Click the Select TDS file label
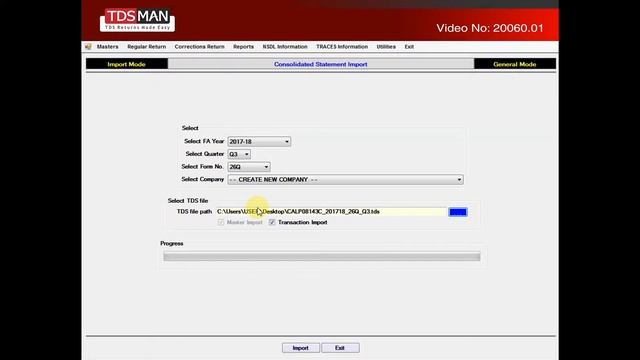The width and height of the screenshot is (640, 360). 188,201
